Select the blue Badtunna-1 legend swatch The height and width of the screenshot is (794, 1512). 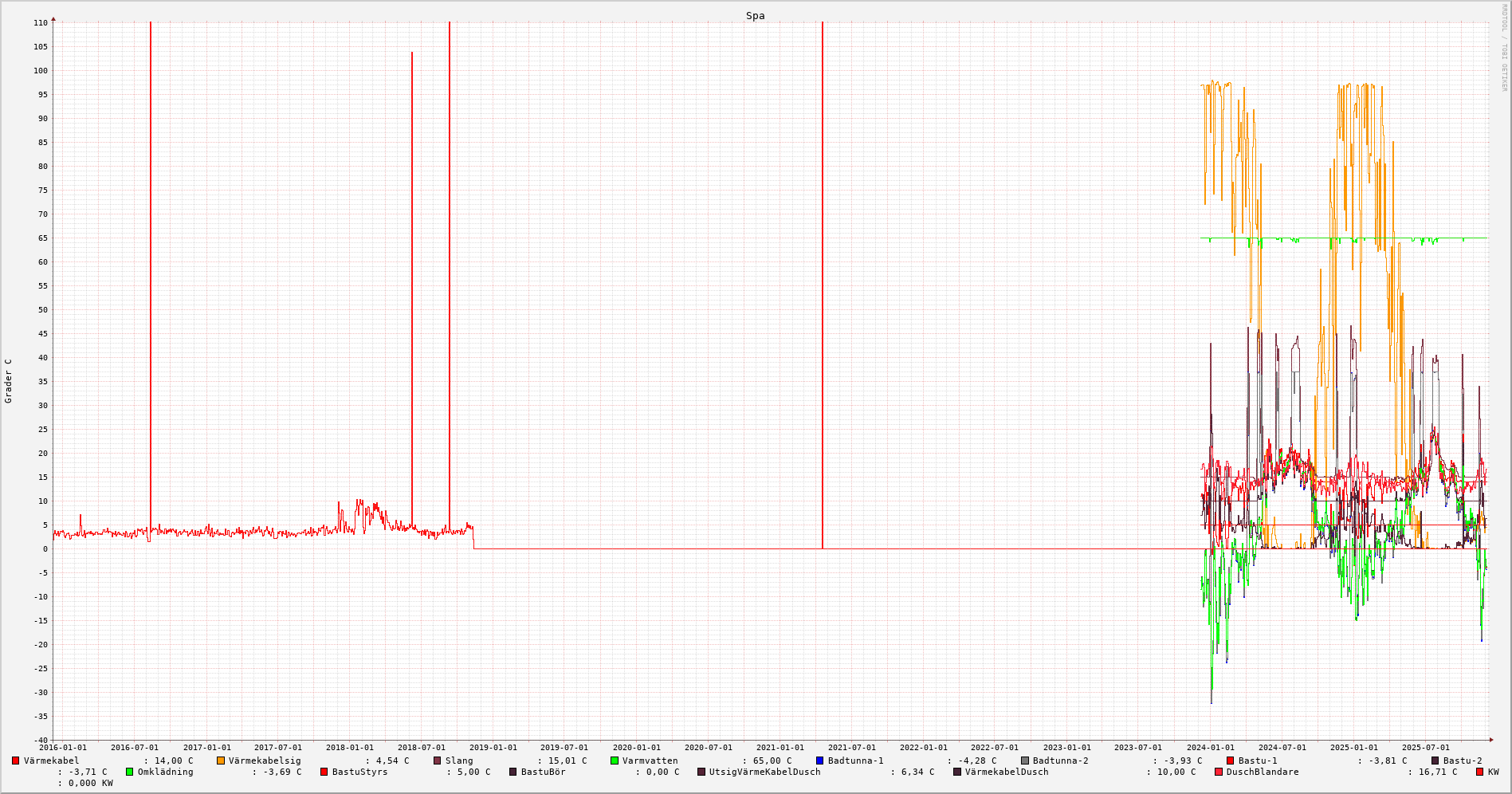pyautogui.click(x=820, y=761)
